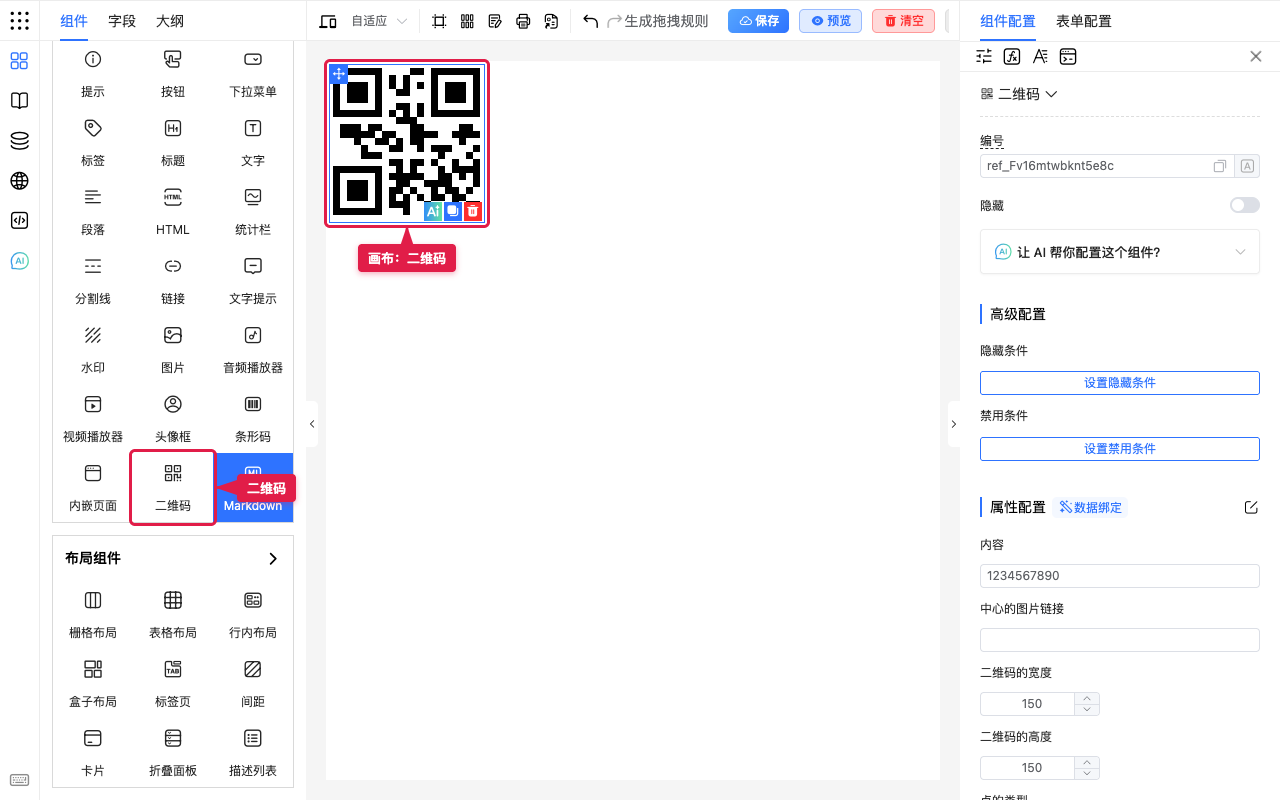Click the edit note toolbar icon
Image resolution: width=1280 pixels, height=800 pixels.
coord(495,21)
